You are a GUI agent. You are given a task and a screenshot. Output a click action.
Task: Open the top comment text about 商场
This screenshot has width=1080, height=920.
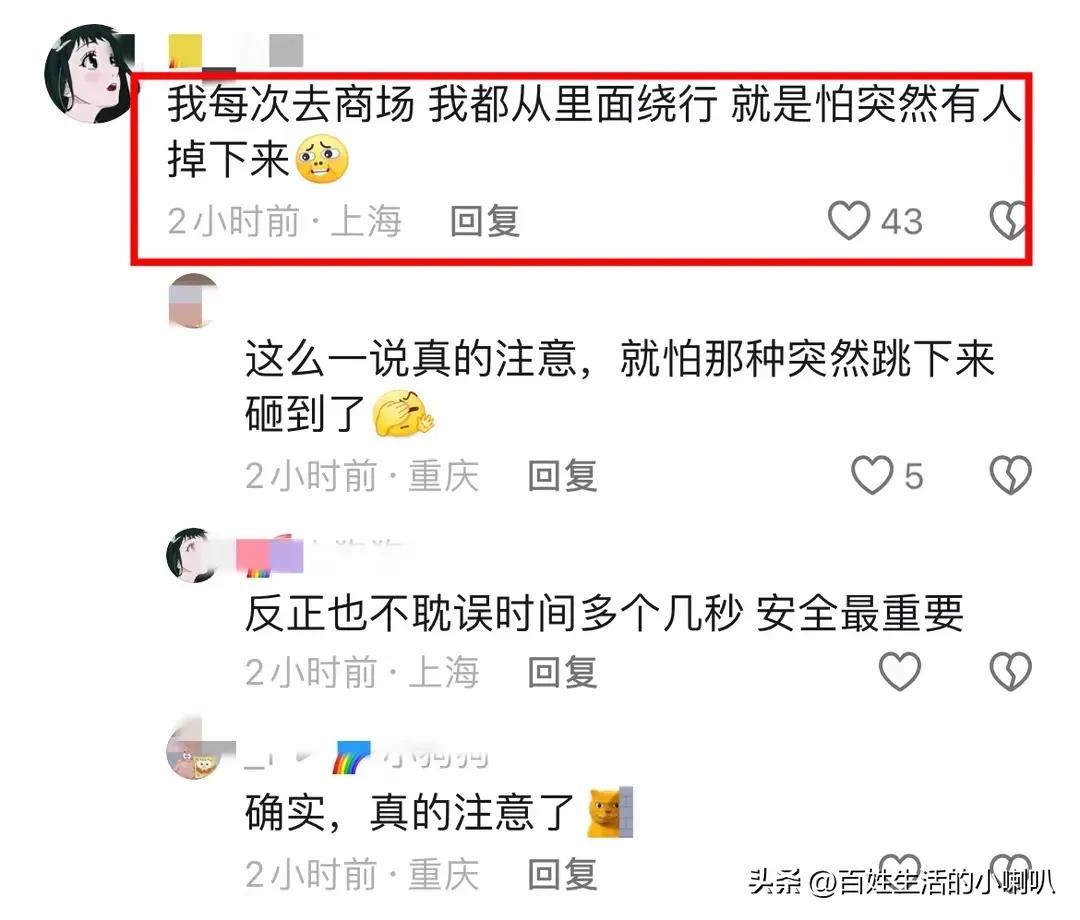click(593, 132)
